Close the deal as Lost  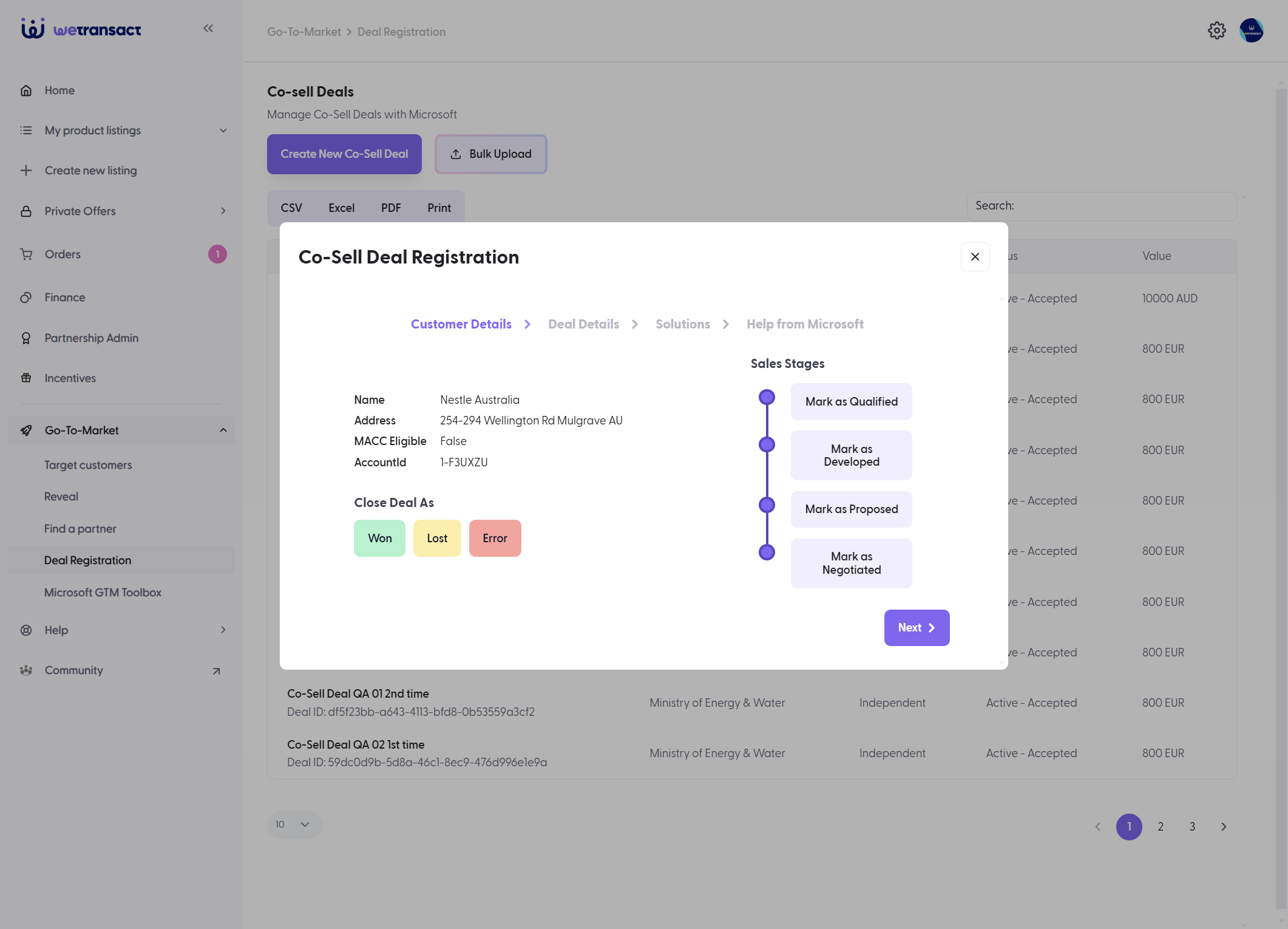[437, 539]
